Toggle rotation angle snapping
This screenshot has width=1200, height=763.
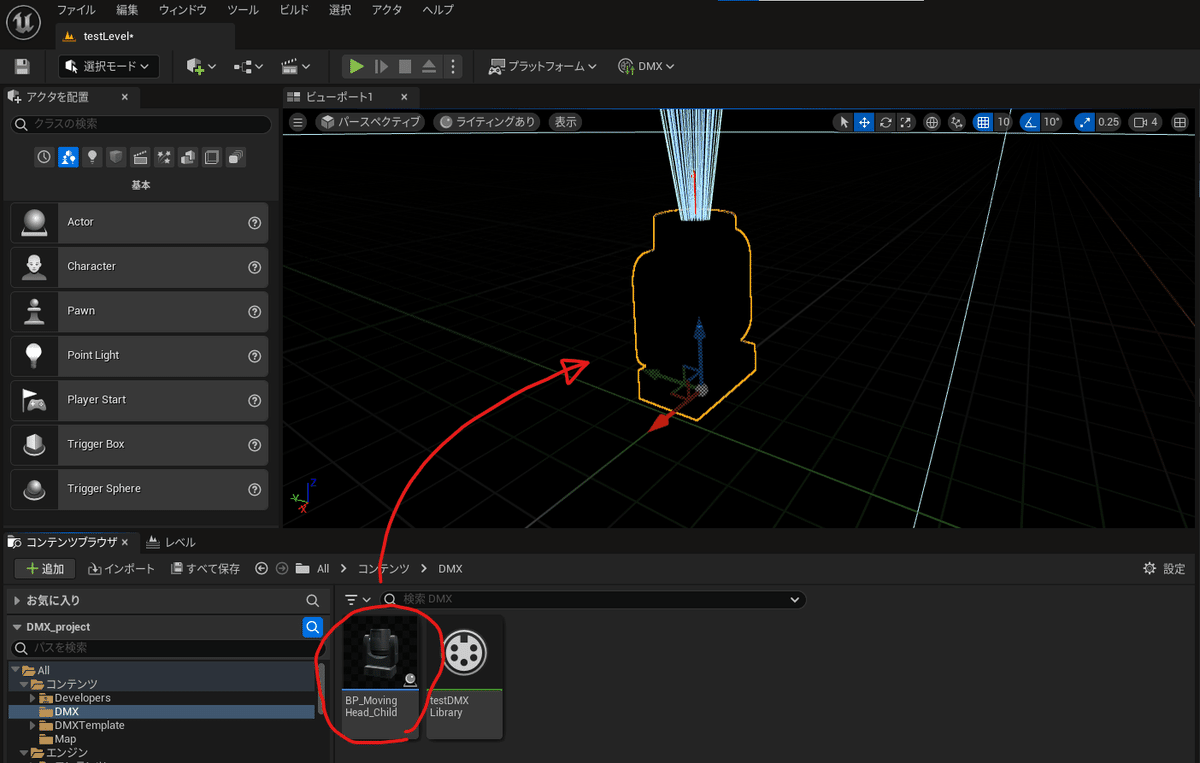pos(1031,122)
